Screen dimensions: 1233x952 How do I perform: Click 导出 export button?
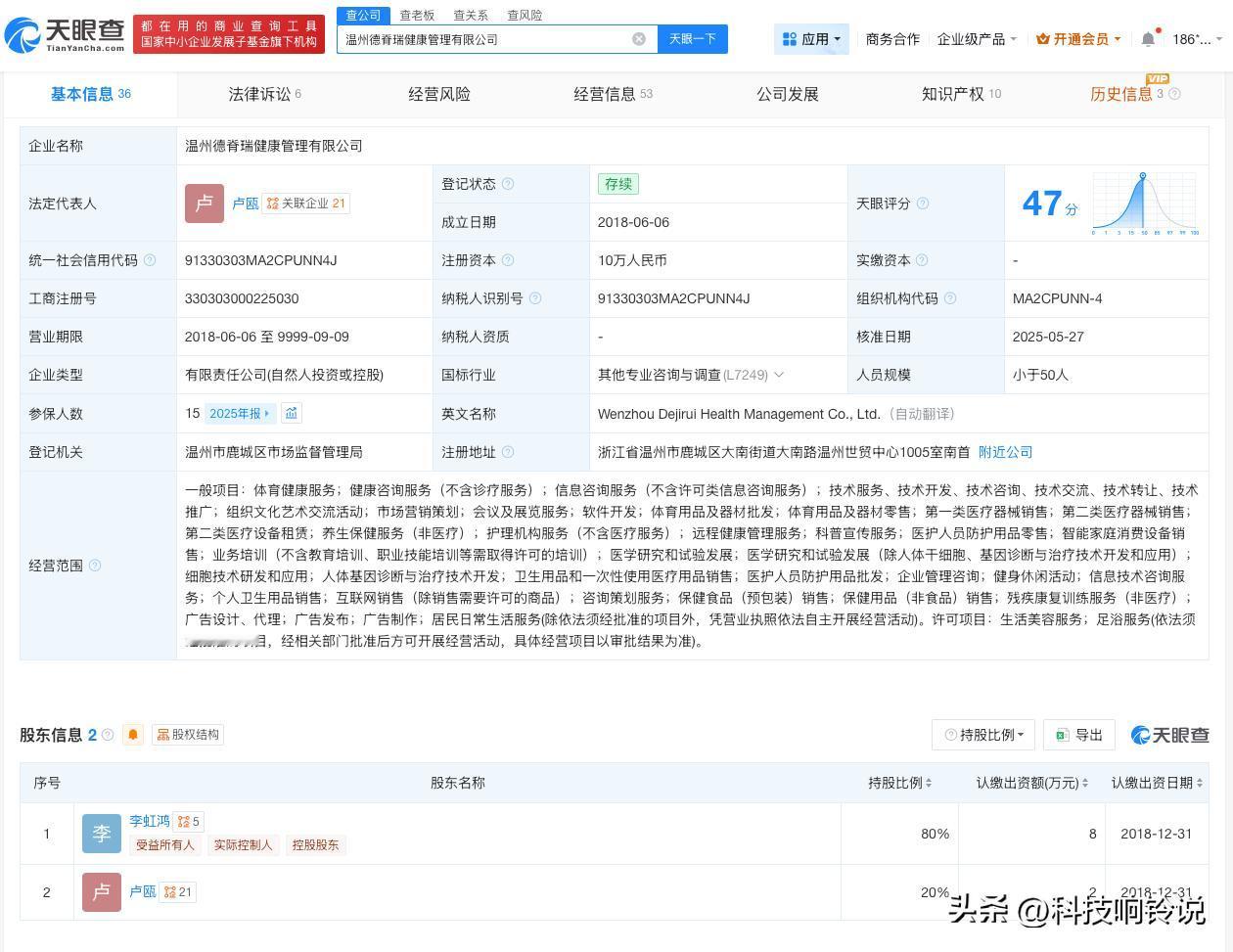click(1079, 735)
